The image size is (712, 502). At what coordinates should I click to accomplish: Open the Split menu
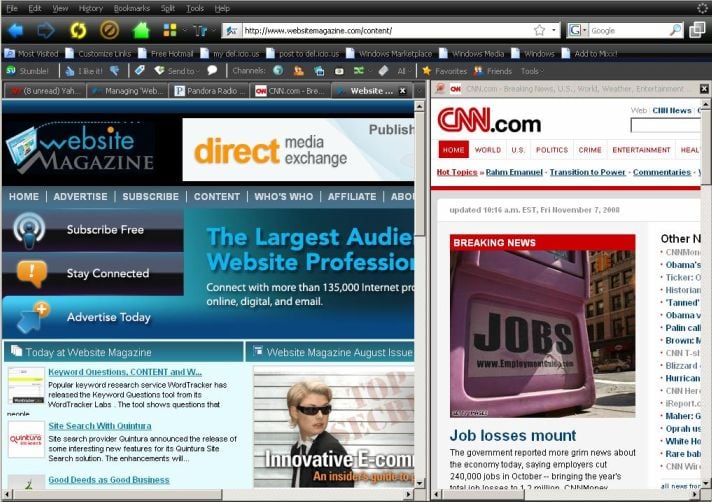point(167,8)
